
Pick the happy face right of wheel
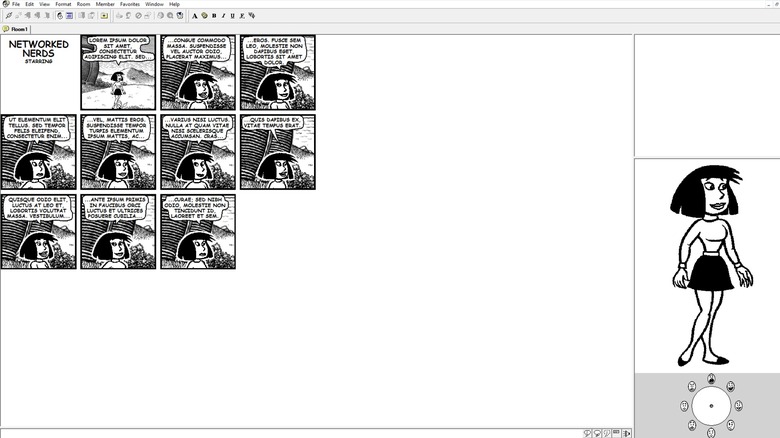tap(739, 406)
